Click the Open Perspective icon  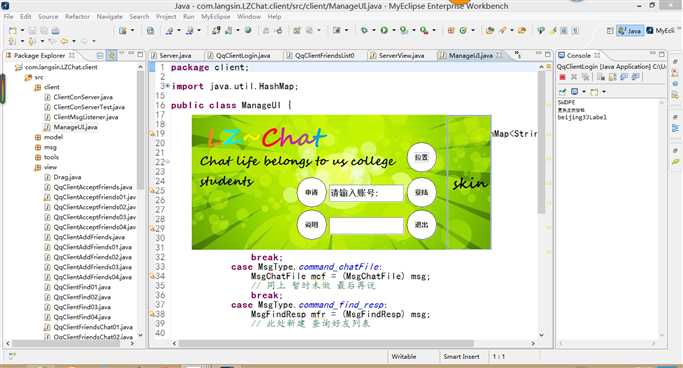coord(610,30)
